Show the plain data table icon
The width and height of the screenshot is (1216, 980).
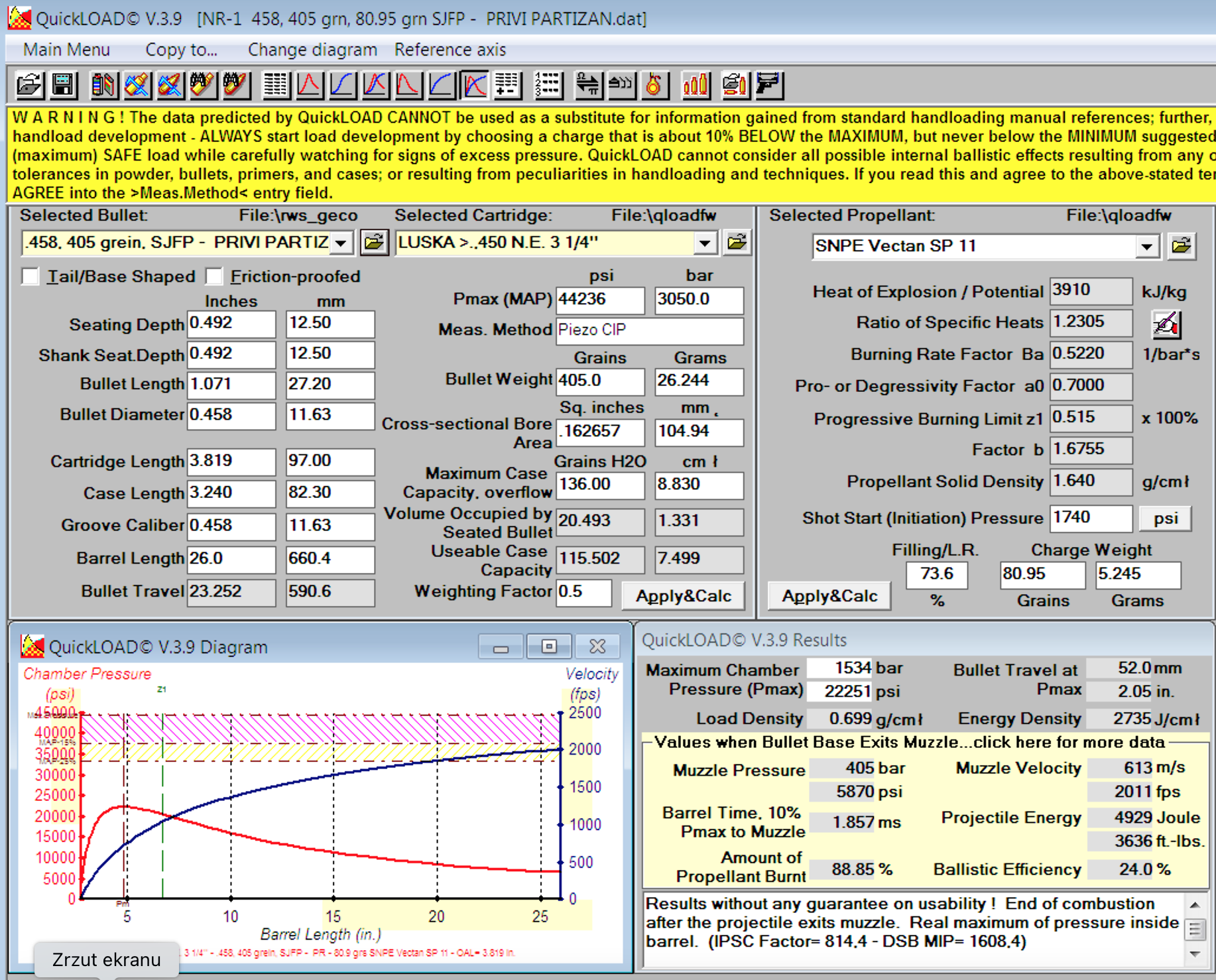pyautogui.click(x=276, y=85)
